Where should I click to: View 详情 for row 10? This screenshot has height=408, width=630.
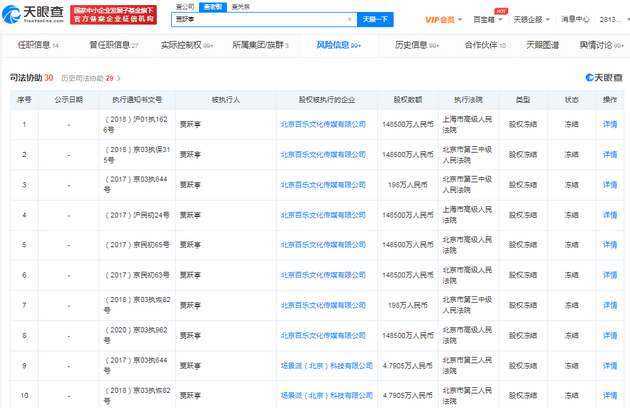coord(610,396)
